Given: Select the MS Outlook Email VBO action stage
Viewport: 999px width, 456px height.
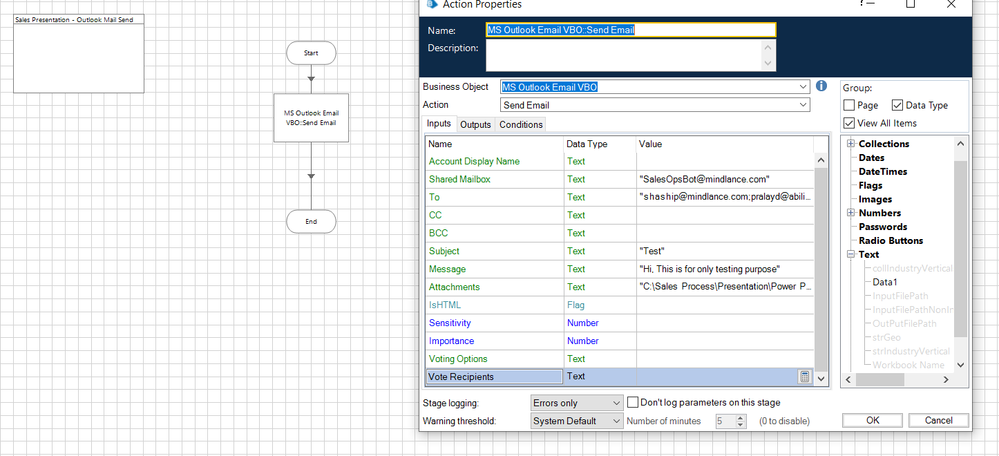Looking at the screenshot, I should pos(311,119).
